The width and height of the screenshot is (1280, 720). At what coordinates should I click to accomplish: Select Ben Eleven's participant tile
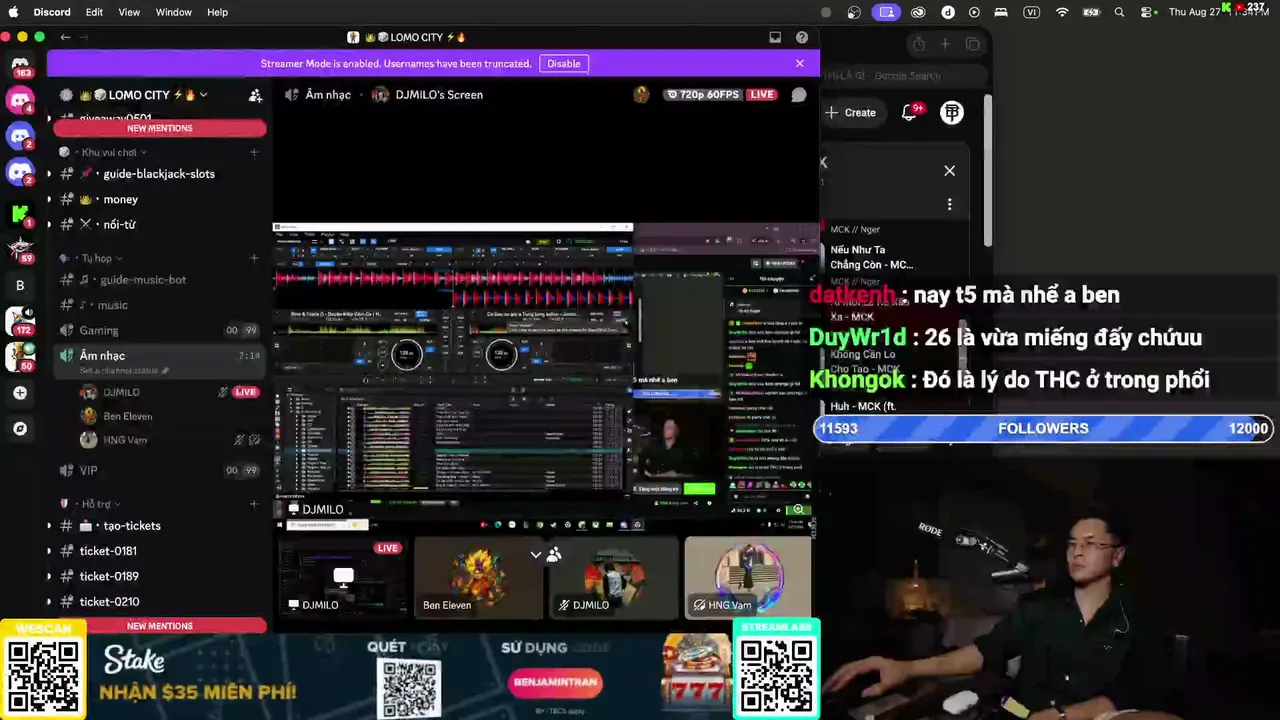click(479, 577)
